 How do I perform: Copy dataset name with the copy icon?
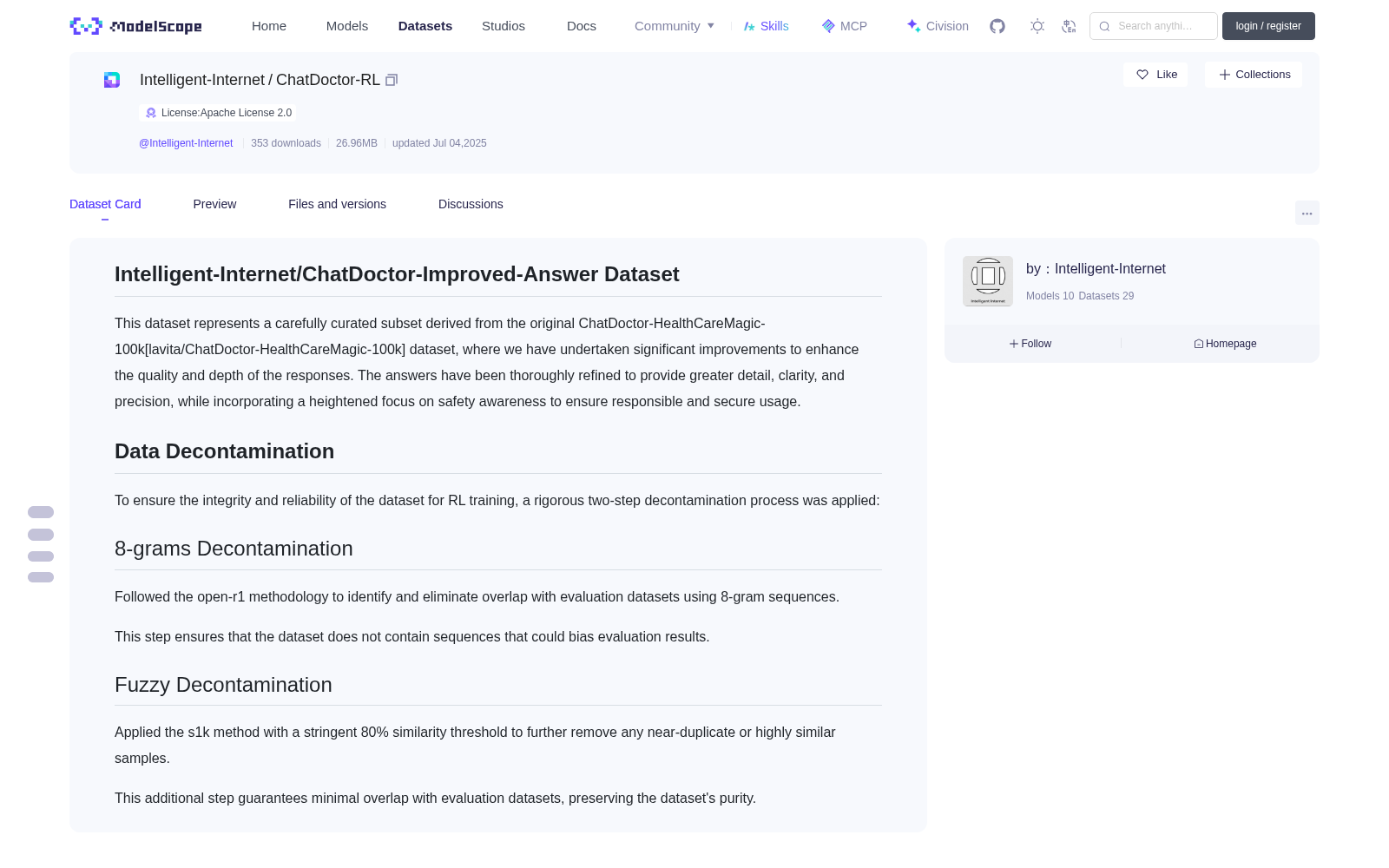392,80
